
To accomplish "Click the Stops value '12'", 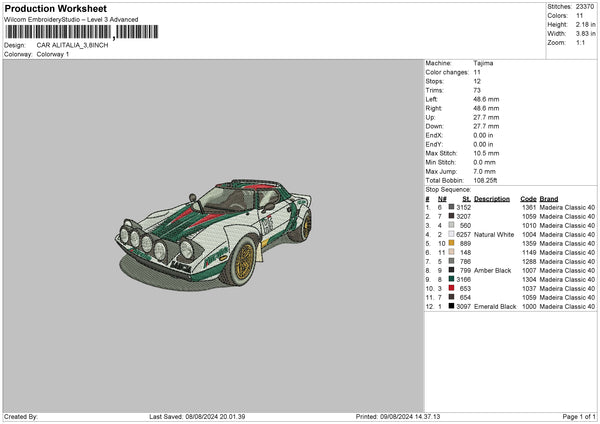I will (x=477, y=81).
